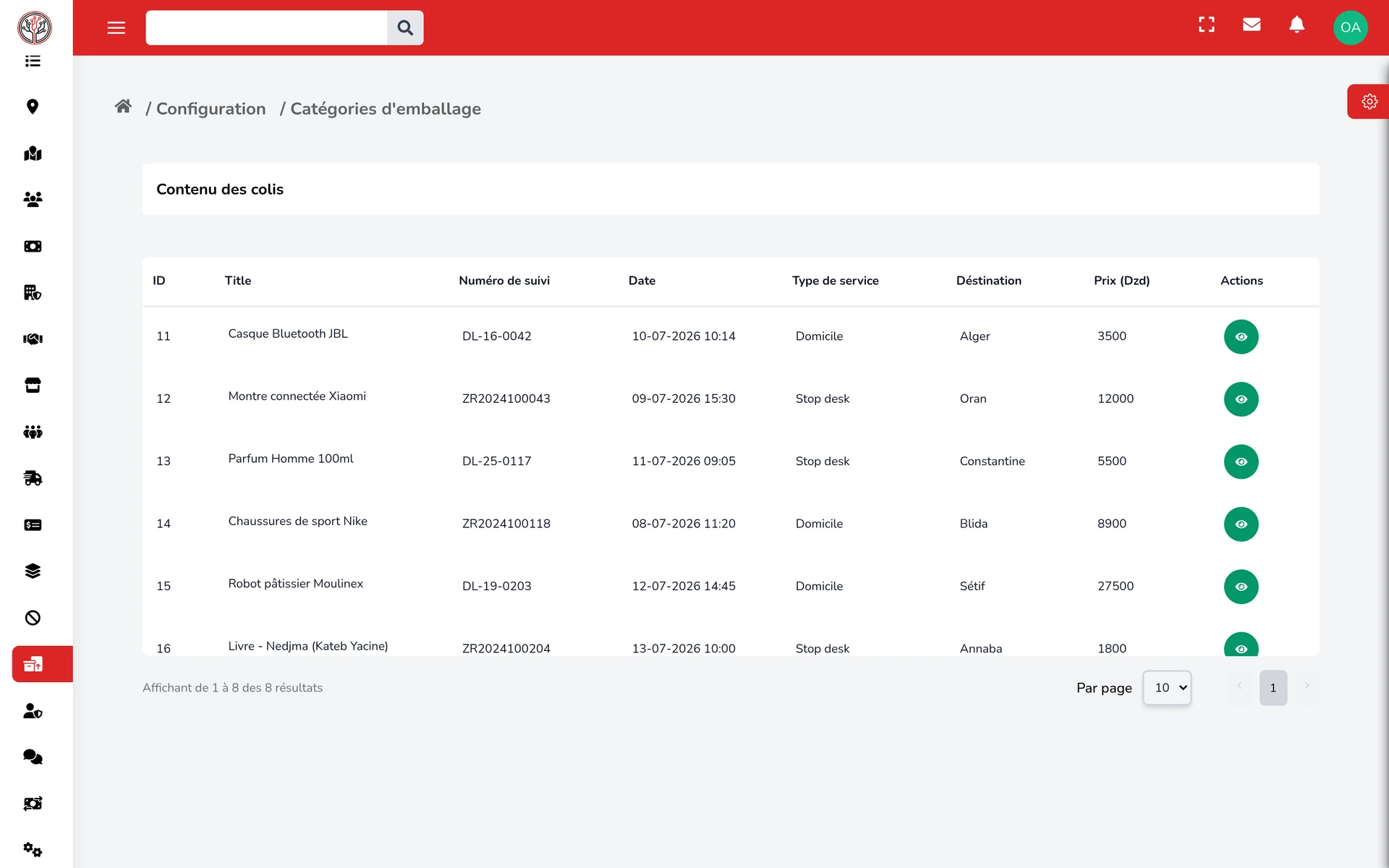Screen dimensions: 1389x868
Task: Go to pagination page 1
Action: (x=1273, y=688)
